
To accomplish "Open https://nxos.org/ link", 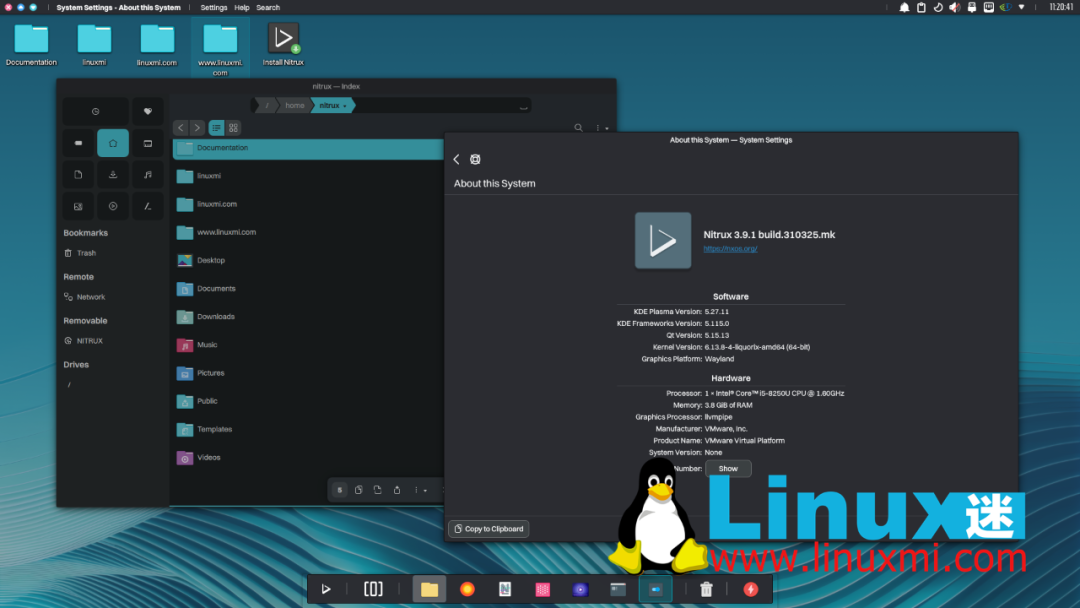I will click(x=730, y=249).
